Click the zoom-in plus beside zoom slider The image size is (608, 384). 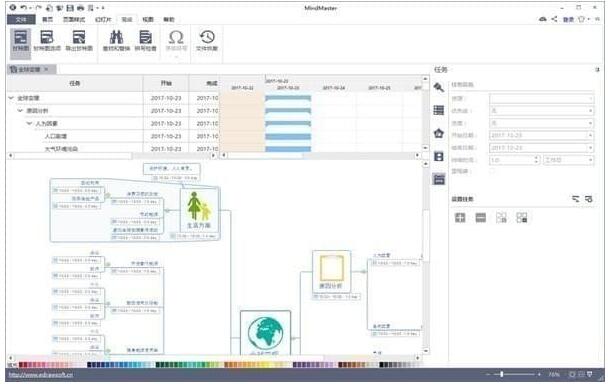[539, 374]
